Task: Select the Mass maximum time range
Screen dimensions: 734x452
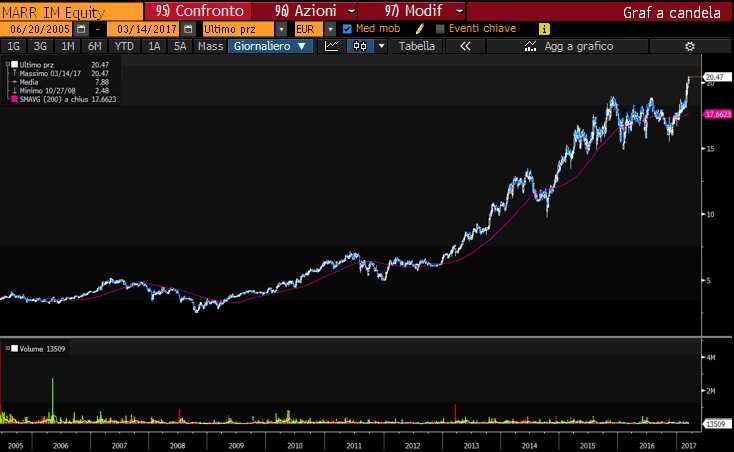Action: click(x=210, y=46)
